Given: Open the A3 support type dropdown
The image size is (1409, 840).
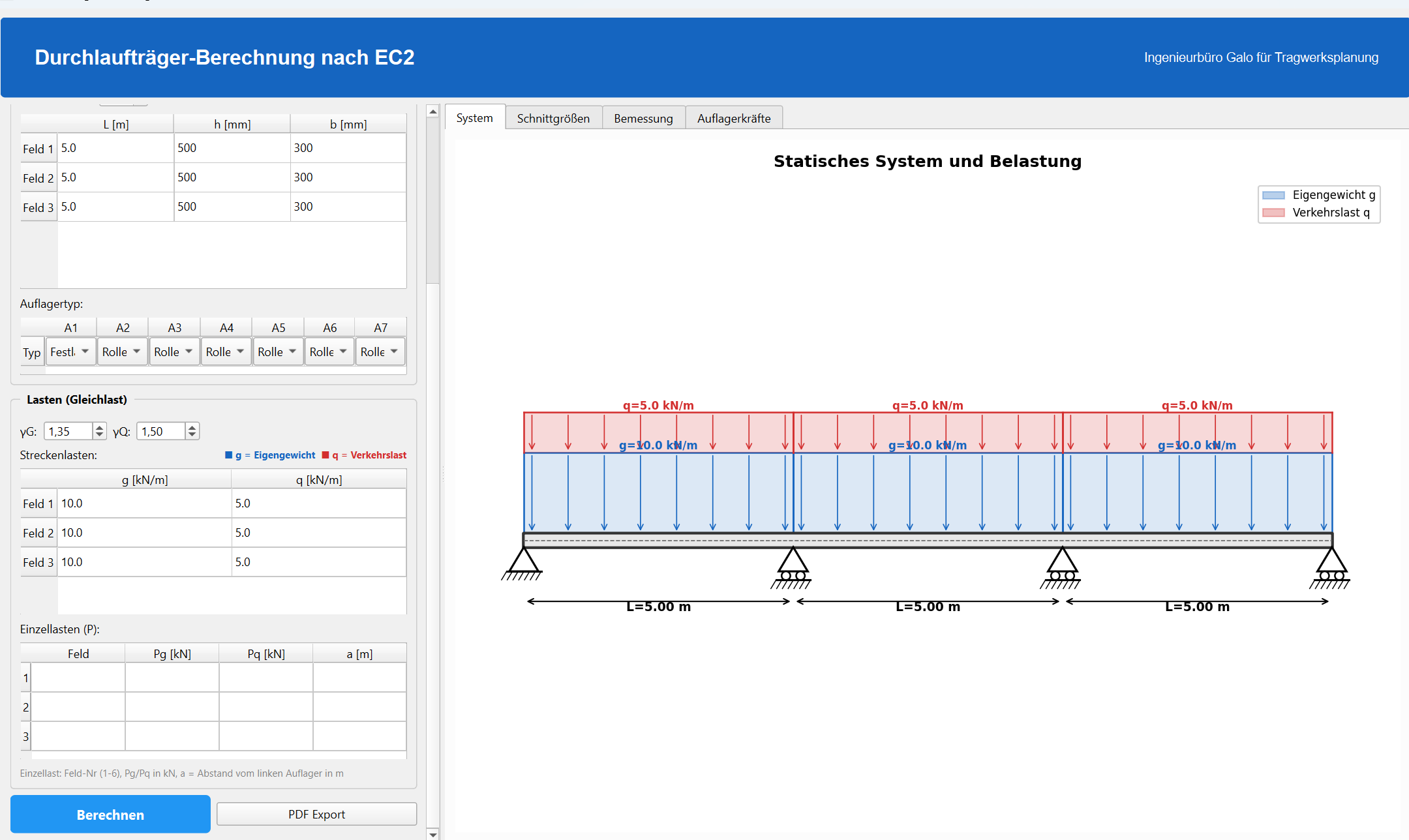Looking at the screenshot, I should click(174, 352).
